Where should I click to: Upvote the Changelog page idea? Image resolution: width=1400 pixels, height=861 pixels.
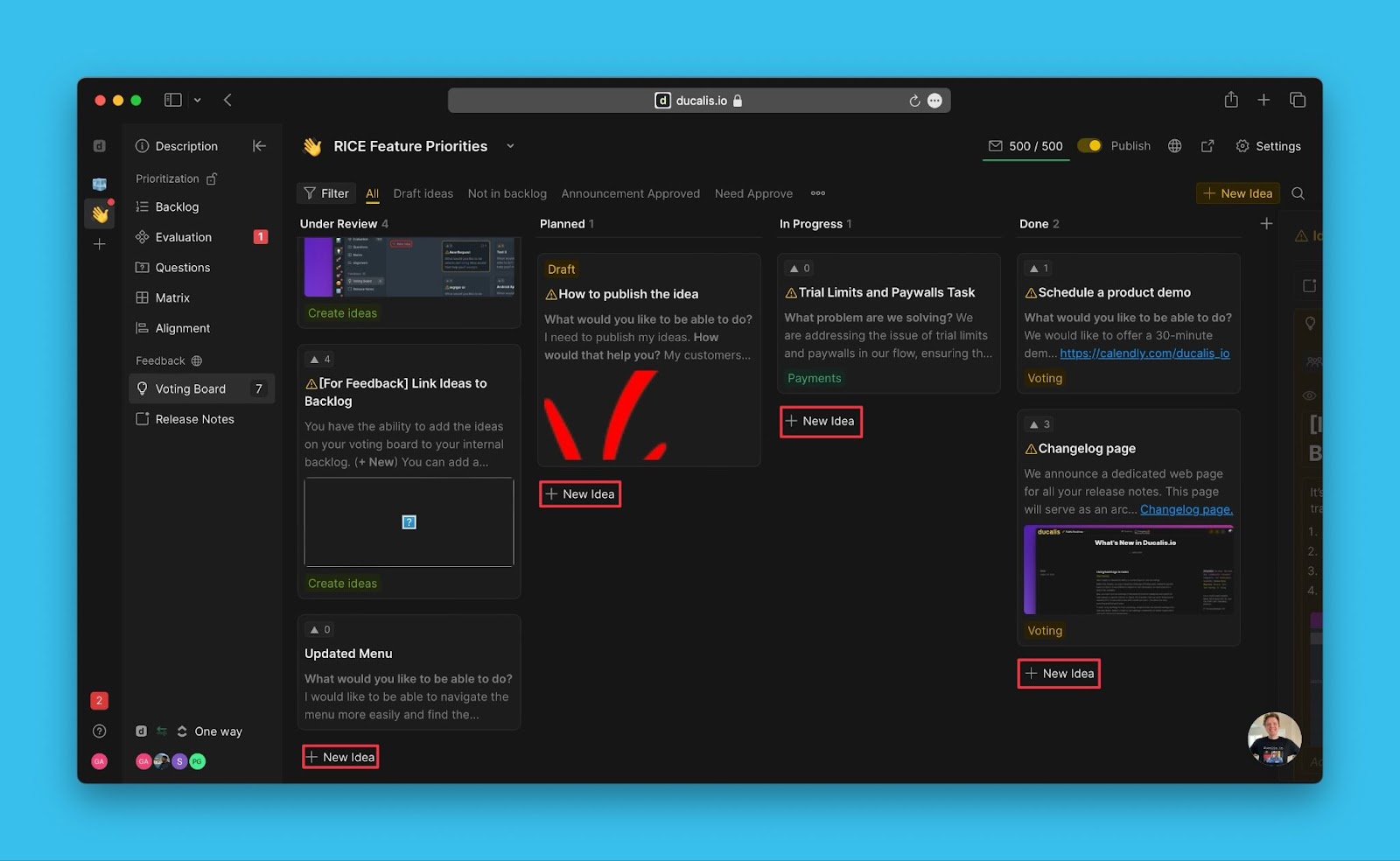point(1037,423)
